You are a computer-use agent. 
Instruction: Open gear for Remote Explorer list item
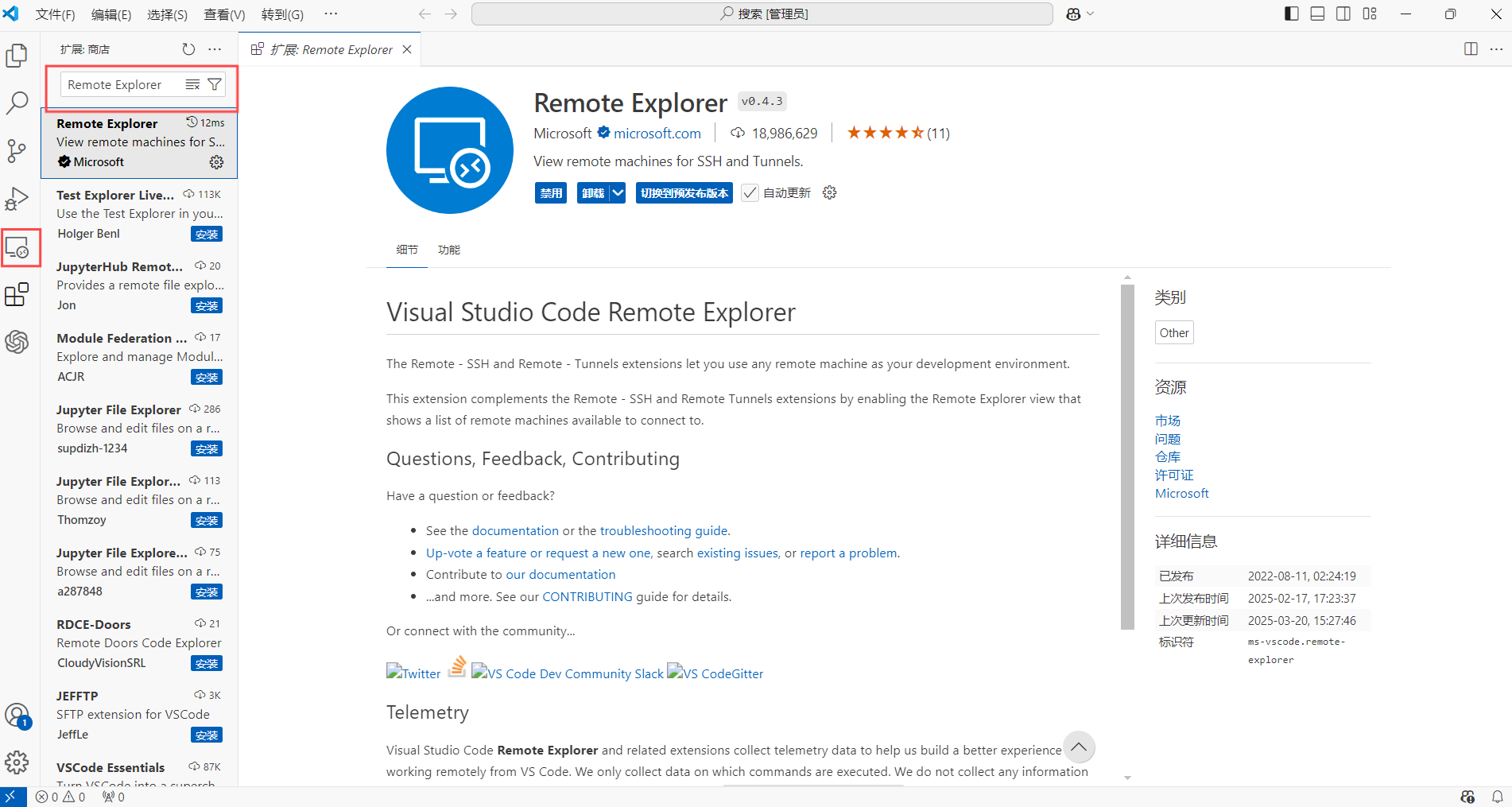point(216,162)
